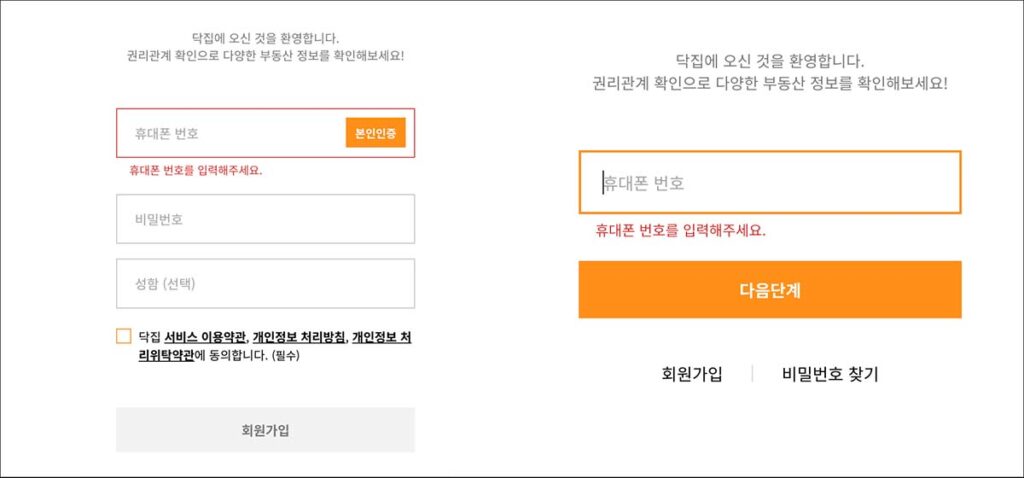Tick the terms agreement checkbox
This screenshot has width=1024, height=478.
[123, 336]
